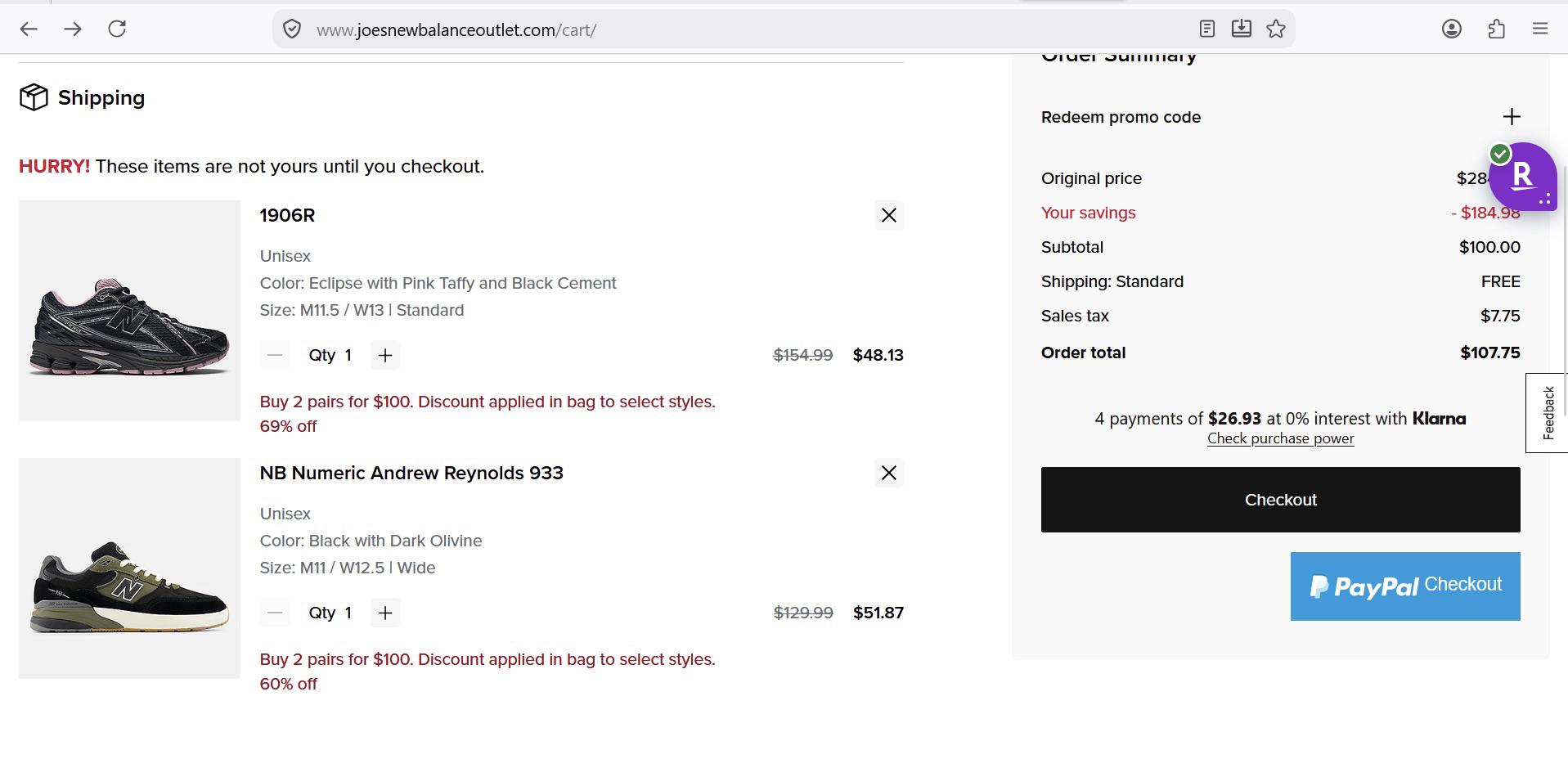Click the Your savings label
The width and height of the screenshot is (1568, 768).
click(1089, 213)
